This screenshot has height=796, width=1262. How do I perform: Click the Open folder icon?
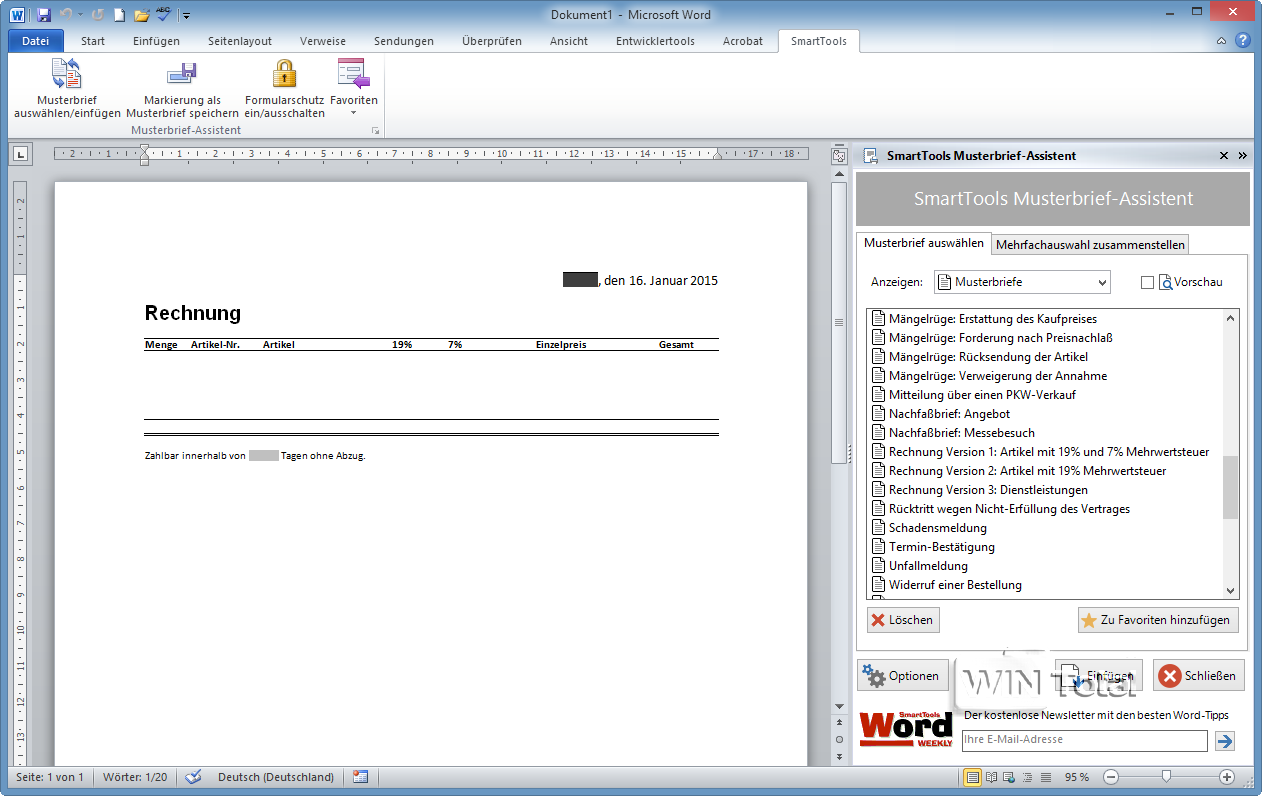pyautogui.click(x=141, y=15)
